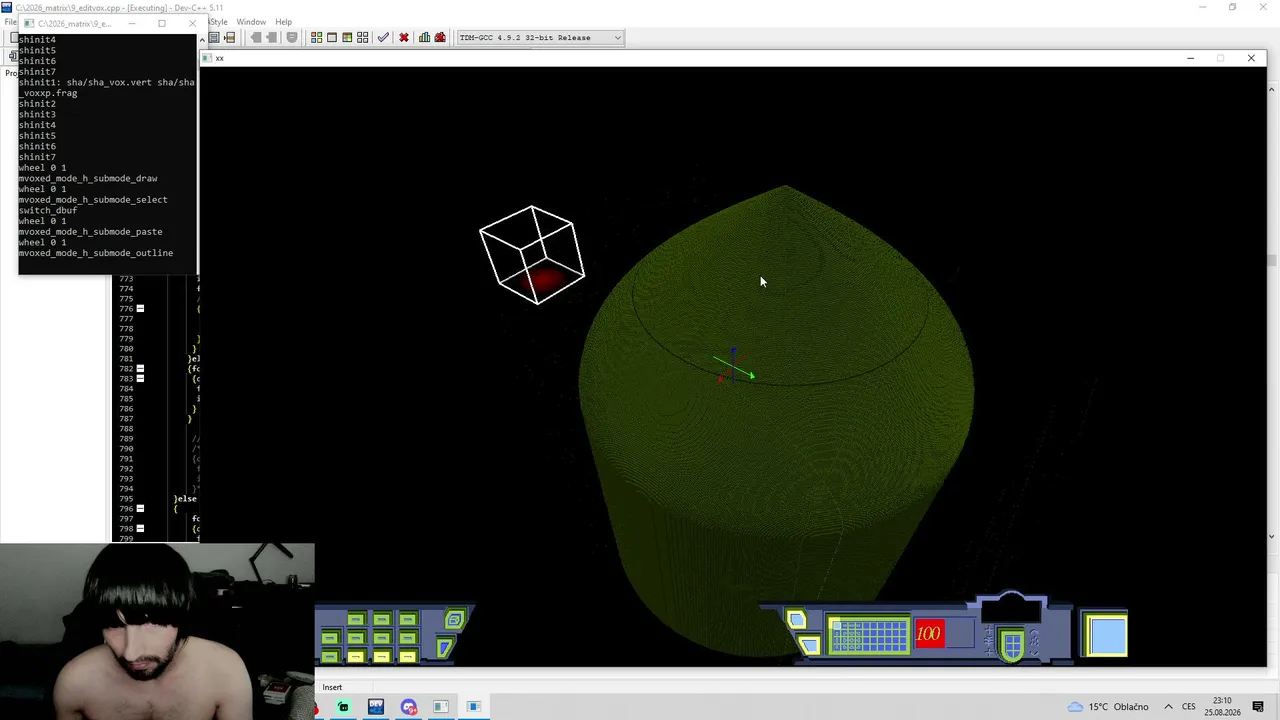Click the RGB axis gizmo on the model
Screen dimensions: 1280x720
point(734,367)
